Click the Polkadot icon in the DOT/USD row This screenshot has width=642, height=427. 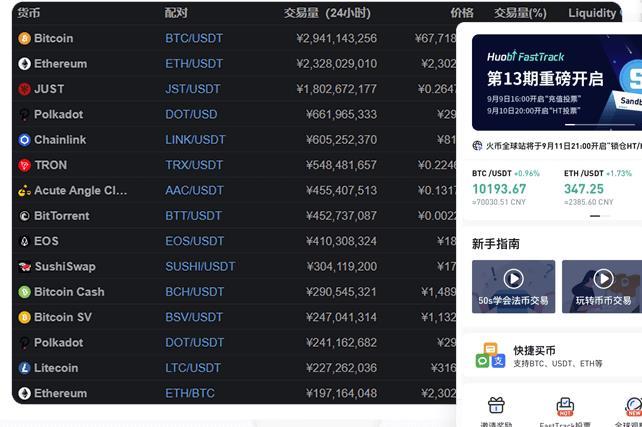pyautogui.click(x=25, y=115)
